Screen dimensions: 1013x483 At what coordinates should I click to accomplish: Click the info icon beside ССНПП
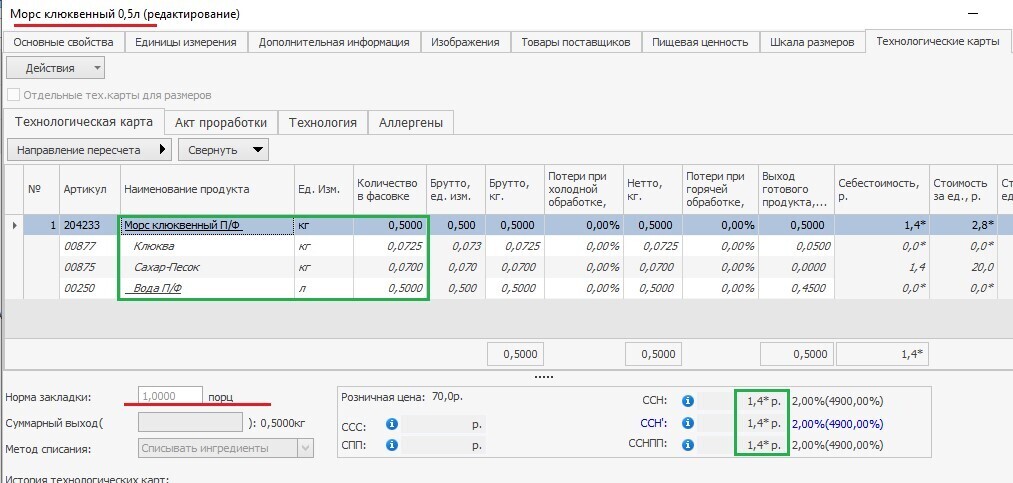pyautogui.click(x=688, y=443)
